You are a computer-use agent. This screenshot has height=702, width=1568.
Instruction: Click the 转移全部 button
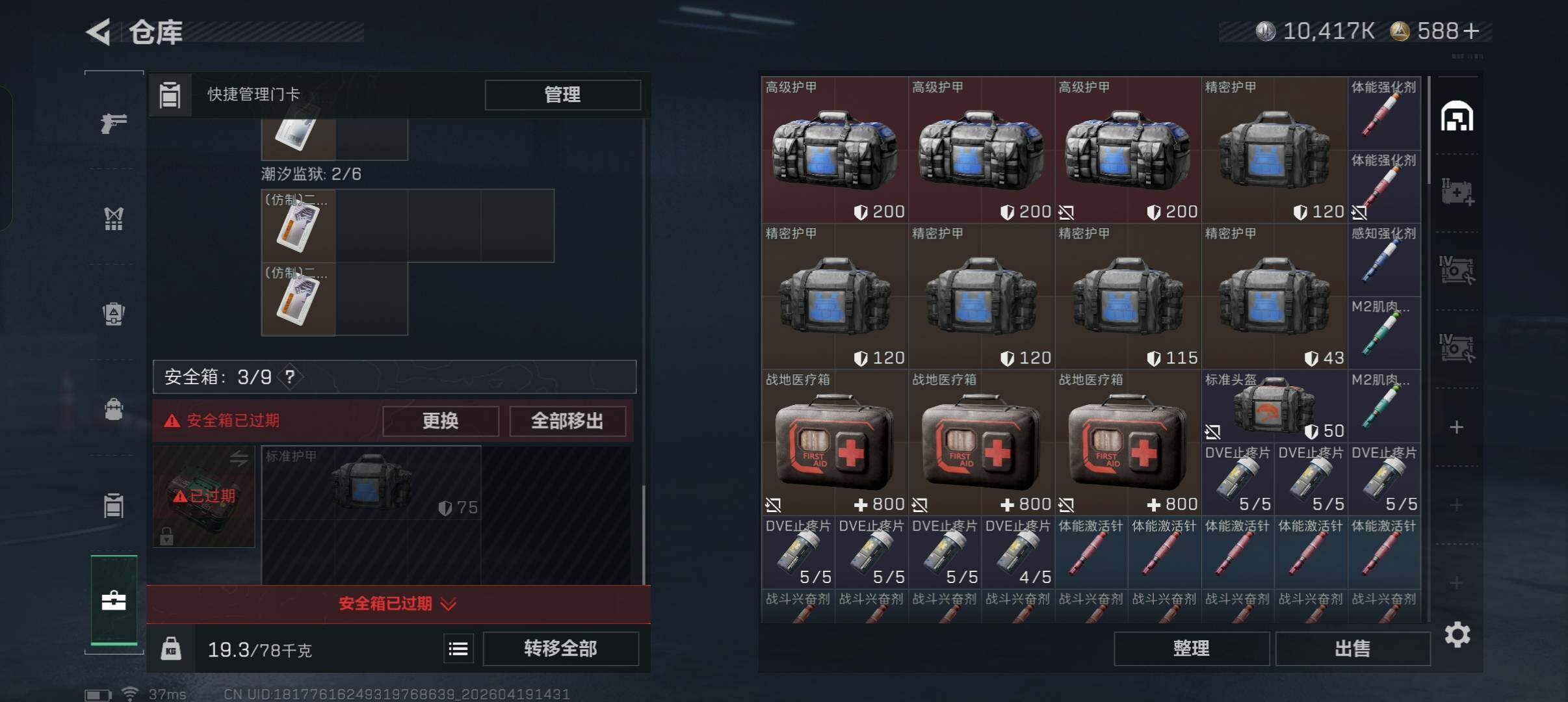pyautogui.click(x=560, y=648)
